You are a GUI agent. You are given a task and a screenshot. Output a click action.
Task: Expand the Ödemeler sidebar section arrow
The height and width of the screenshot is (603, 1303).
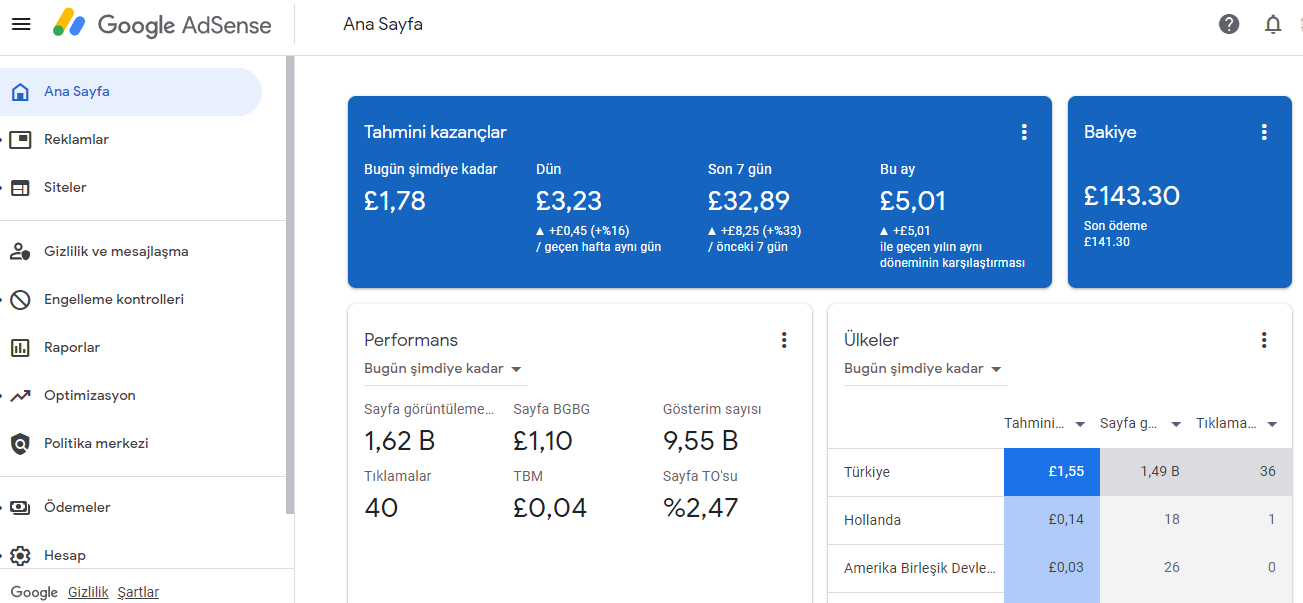click(2, 508)
